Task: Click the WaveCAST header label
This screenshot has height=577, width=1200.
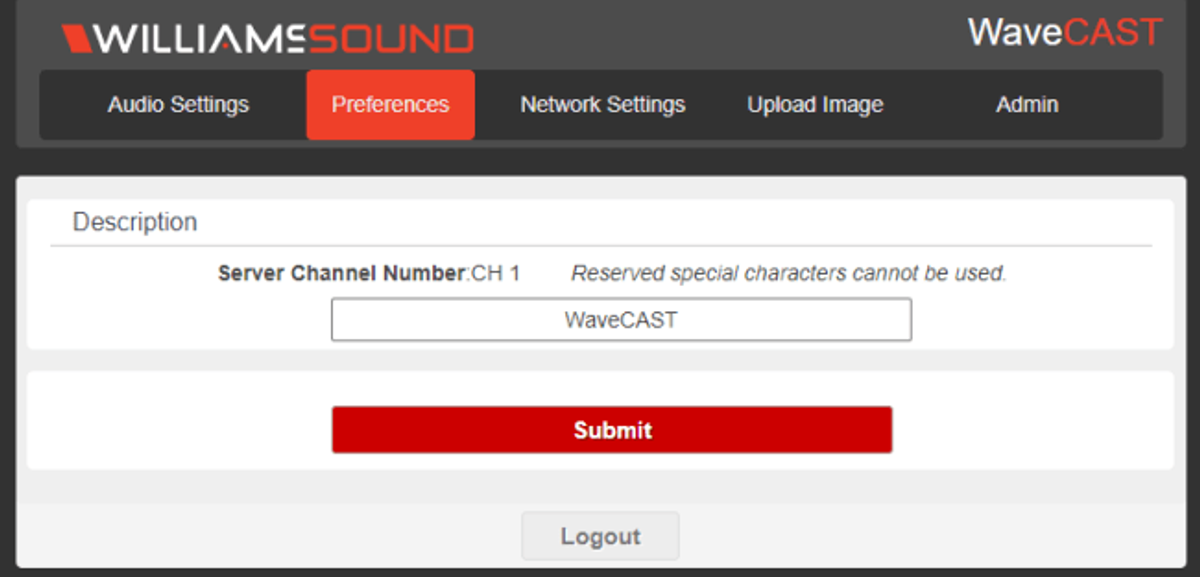Action: tap(1063, 32)
